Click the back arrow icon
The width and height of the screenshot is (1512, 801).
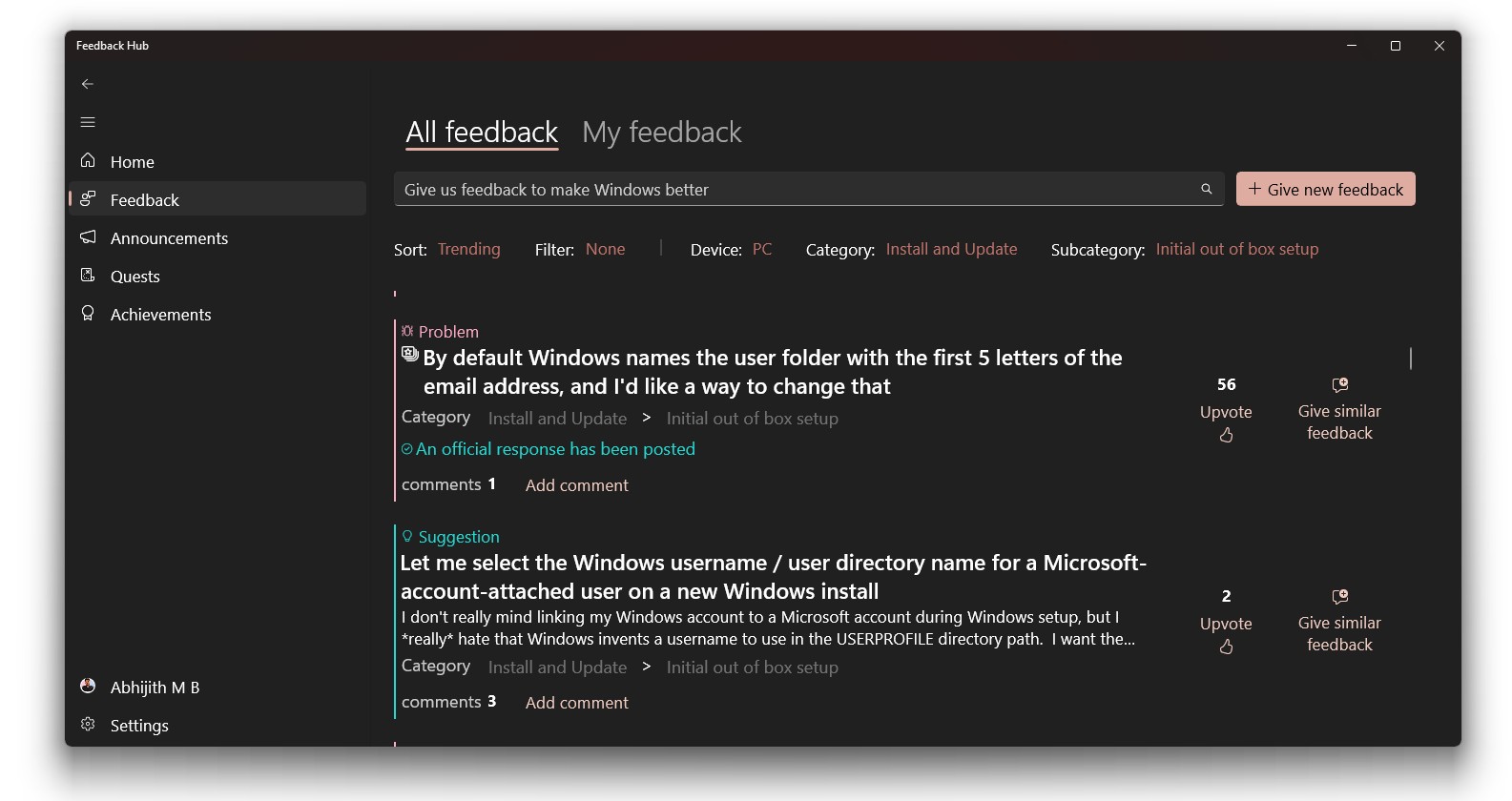(88, 84)
